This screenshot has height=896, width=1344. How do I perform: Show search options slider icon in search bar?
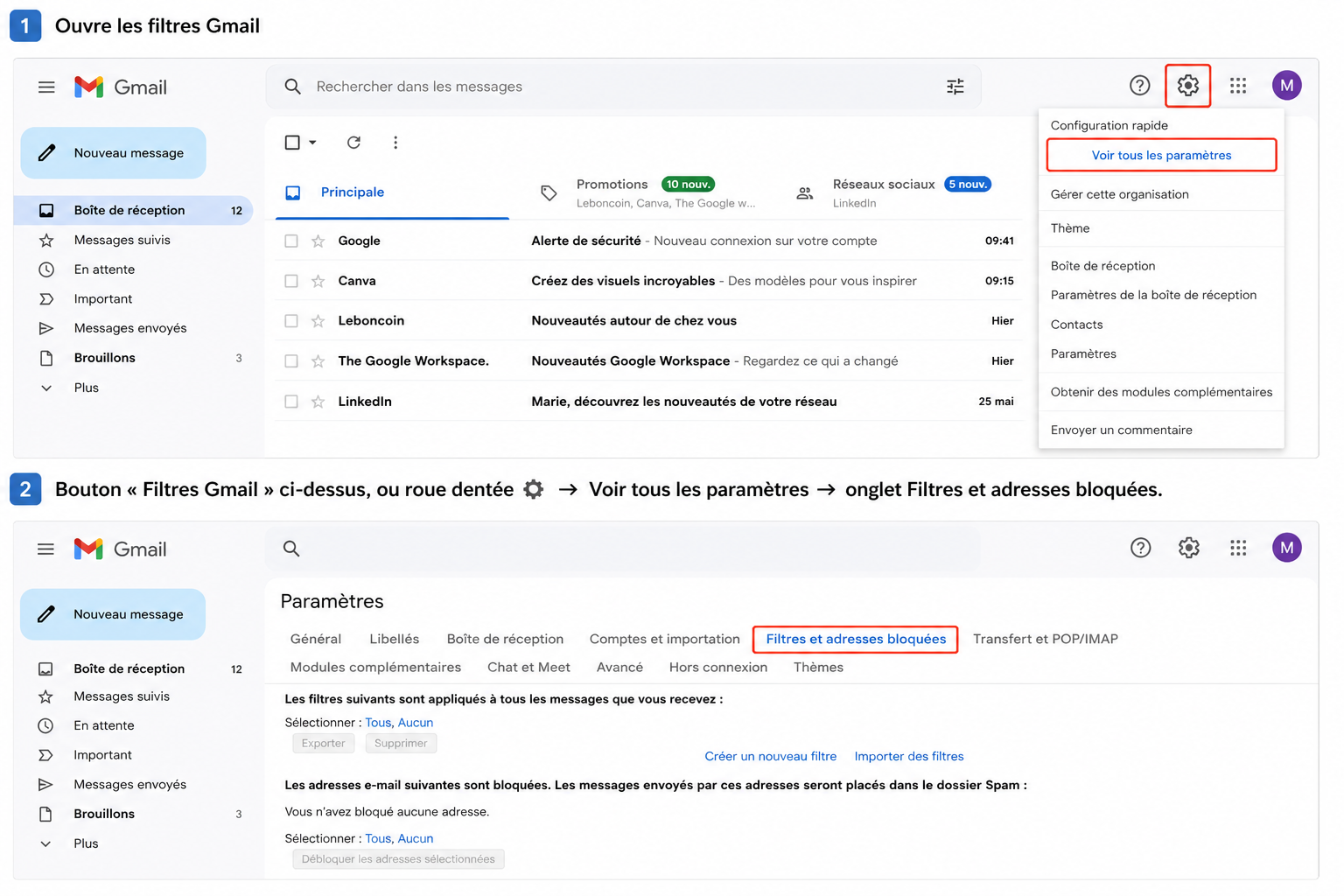(955, 87)
